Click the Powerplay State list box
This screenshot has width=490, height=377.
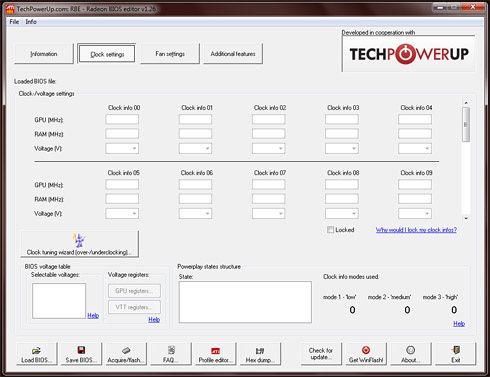click(245, 302)
